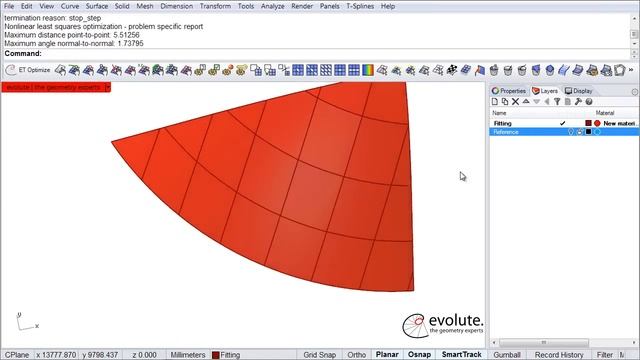Click the "New materi" material name text
The height and width of the screenshot is (360, 640).
pos(620,123)
